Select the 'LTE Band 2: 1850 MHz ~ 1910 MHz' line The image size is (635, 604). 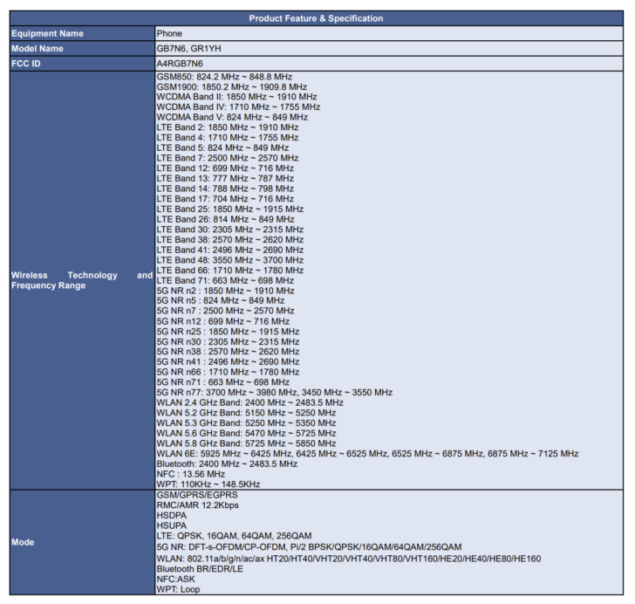pos(228,127)
